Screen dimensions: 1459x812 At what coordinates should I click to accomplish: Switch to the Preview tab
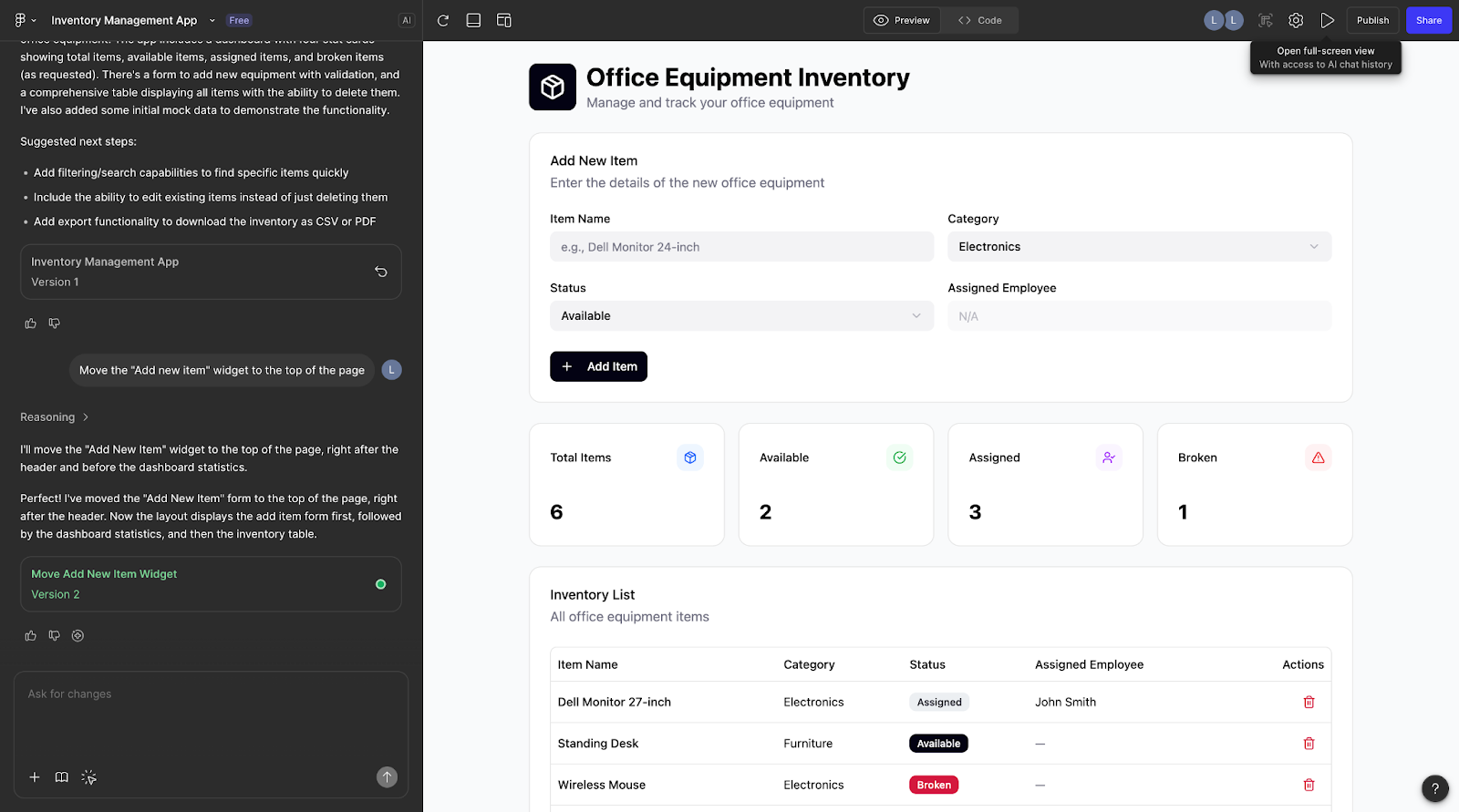(x=902, y=20)
